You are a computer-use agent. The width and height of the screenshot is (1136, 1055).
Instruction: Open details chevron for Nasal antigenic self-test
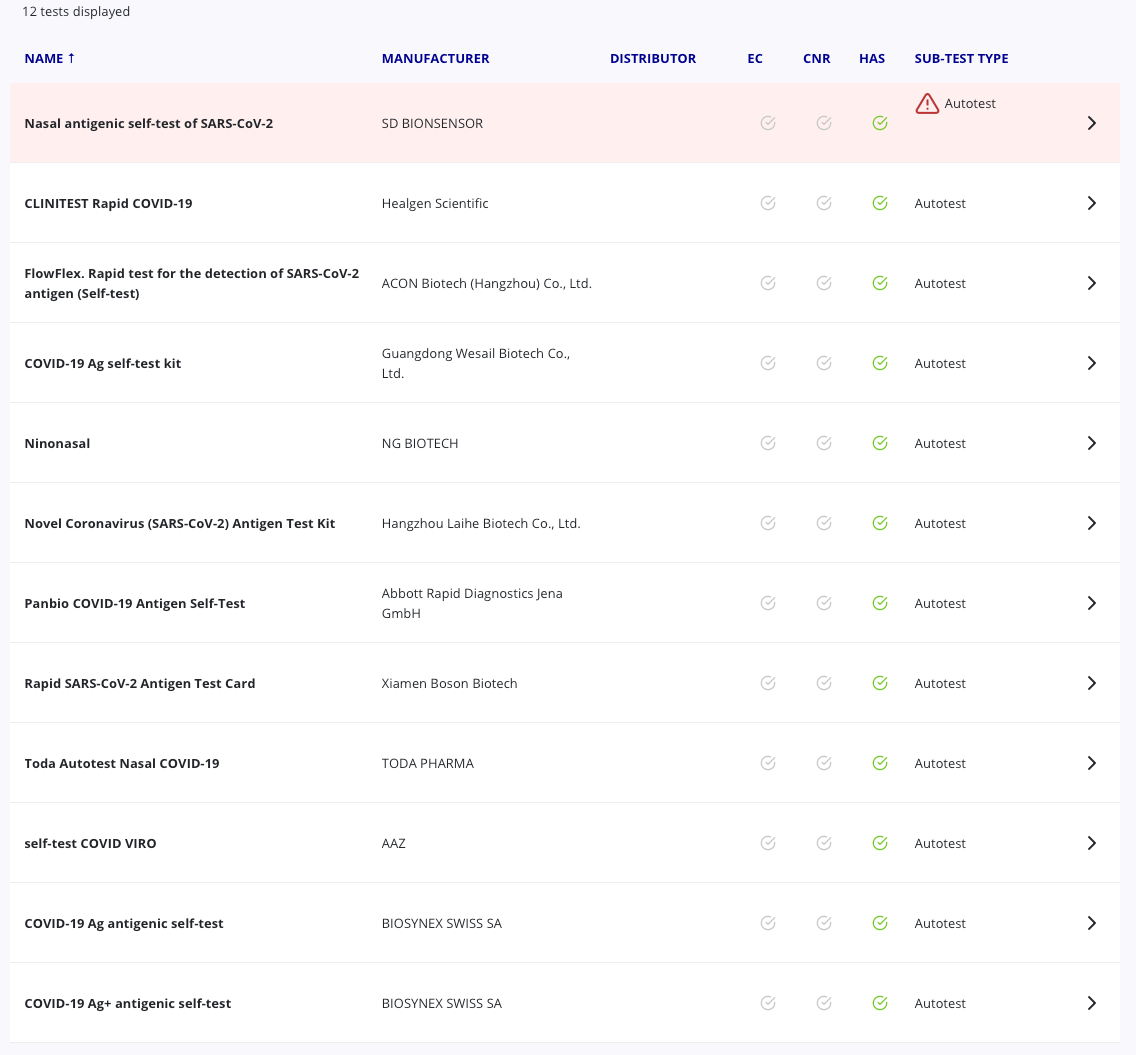pyautogui.click(x=1092, y=123)
